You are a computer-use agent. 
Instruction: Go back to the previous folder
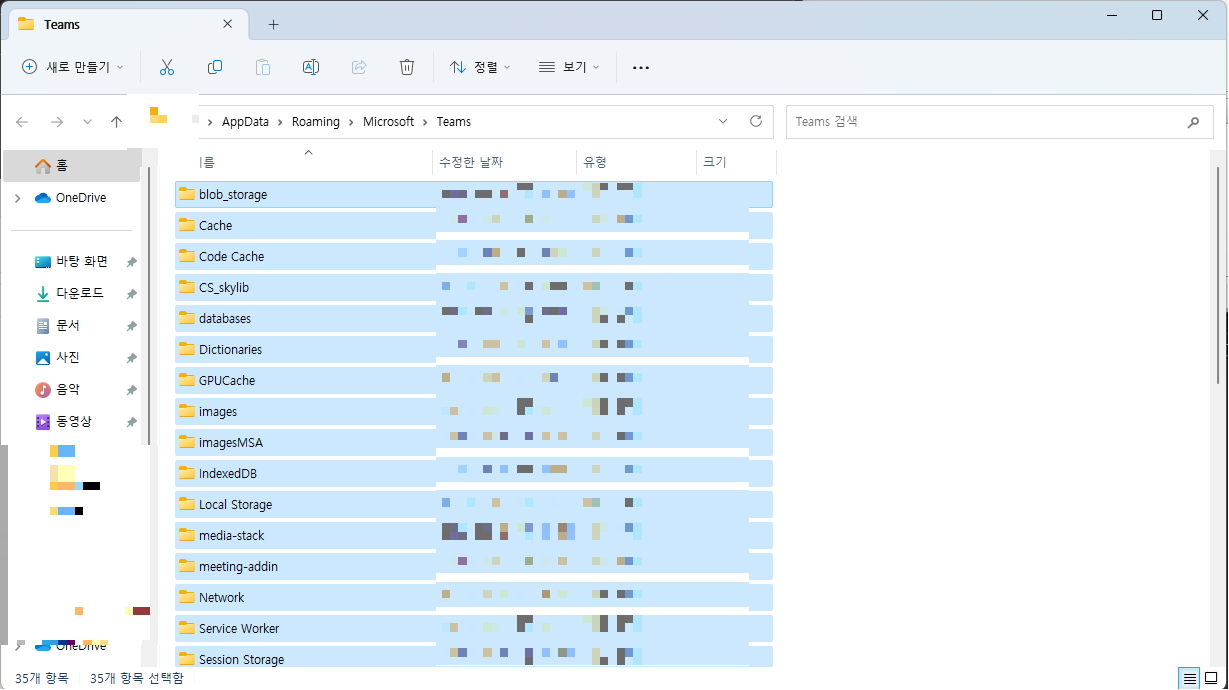click(22, 121)
